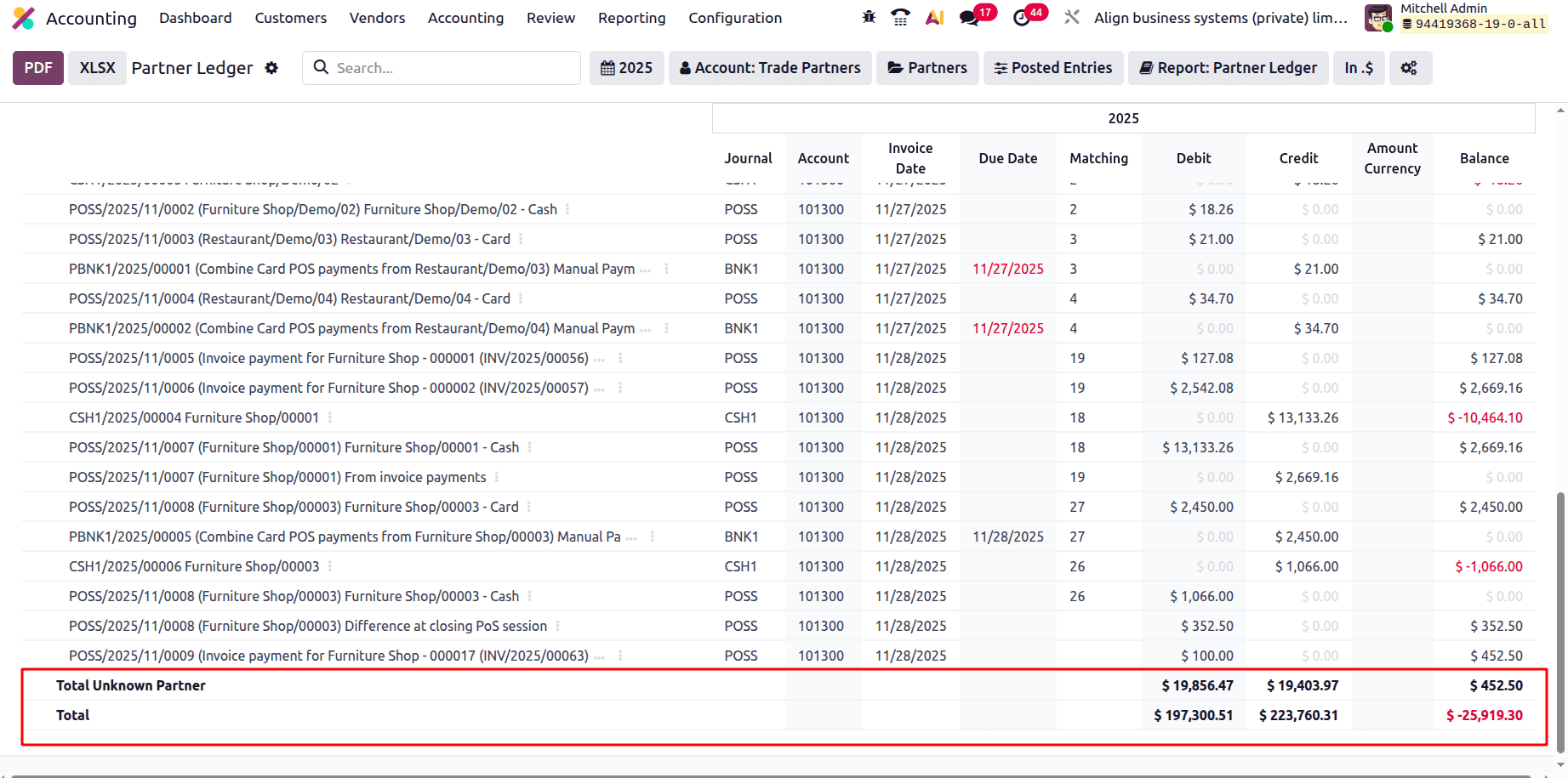Click in the Search input field

[x=455, y=68]
